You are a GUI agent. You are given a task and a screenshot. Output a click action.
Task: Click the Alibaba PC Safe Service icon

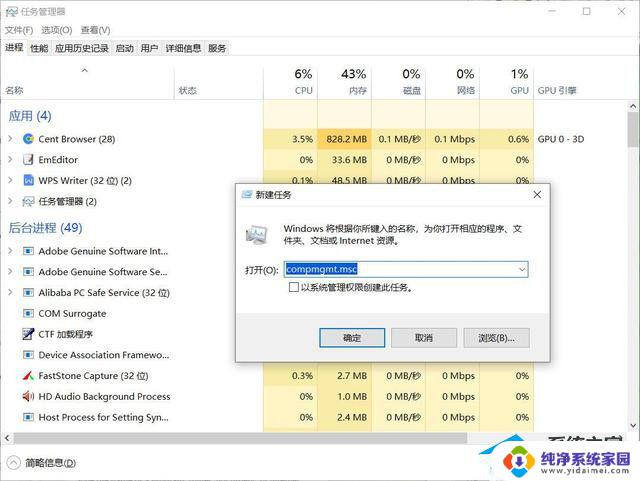[28, 293]
